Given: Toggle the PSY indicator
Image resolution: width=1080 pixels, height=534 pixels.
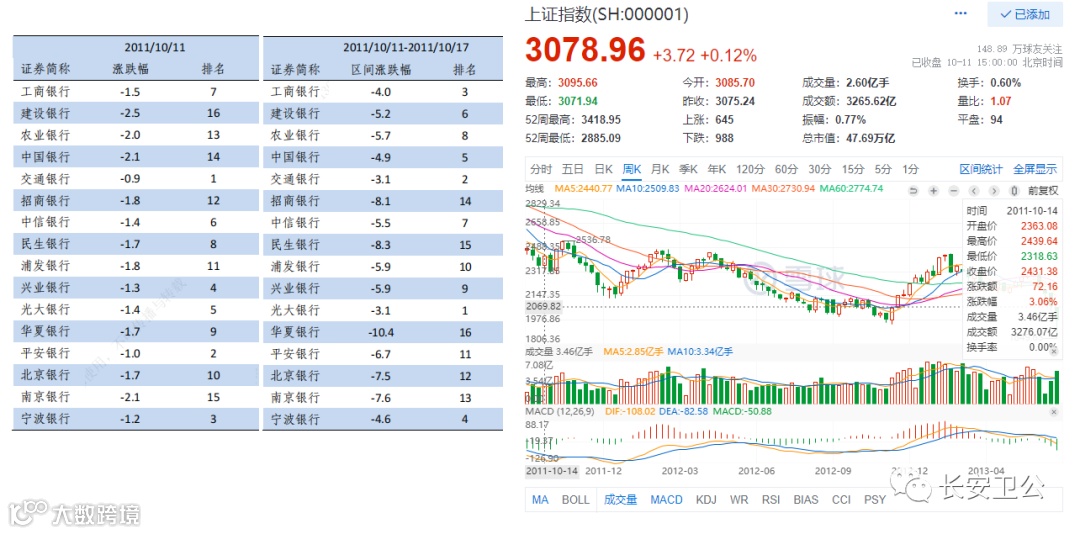Looking at the screenshot, I should [x=875, y=500].
